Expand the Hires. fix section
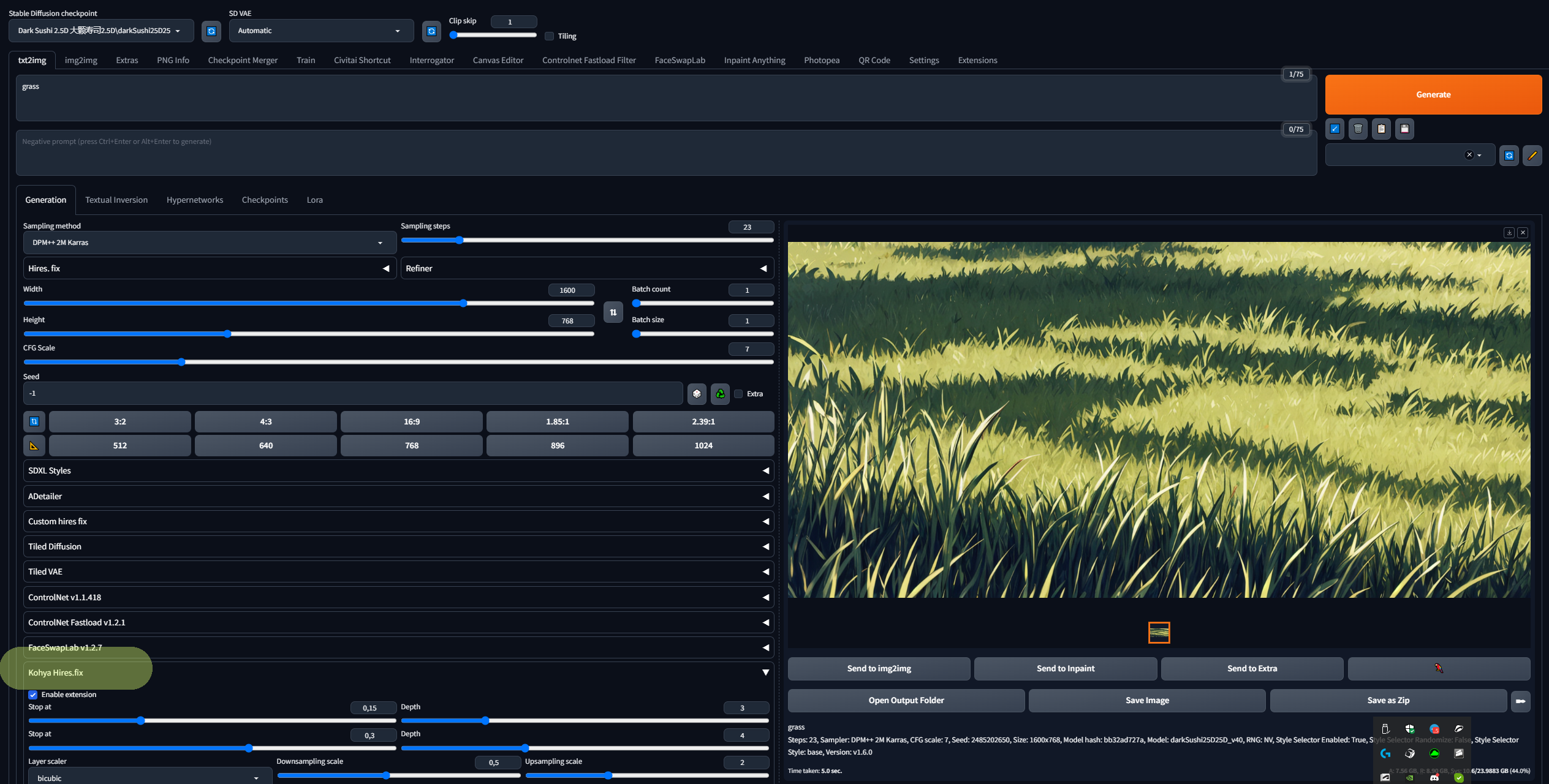Image resolution: width=1549 pixels, height=784 pixels. pyautogui.click(x=210, y=268)
